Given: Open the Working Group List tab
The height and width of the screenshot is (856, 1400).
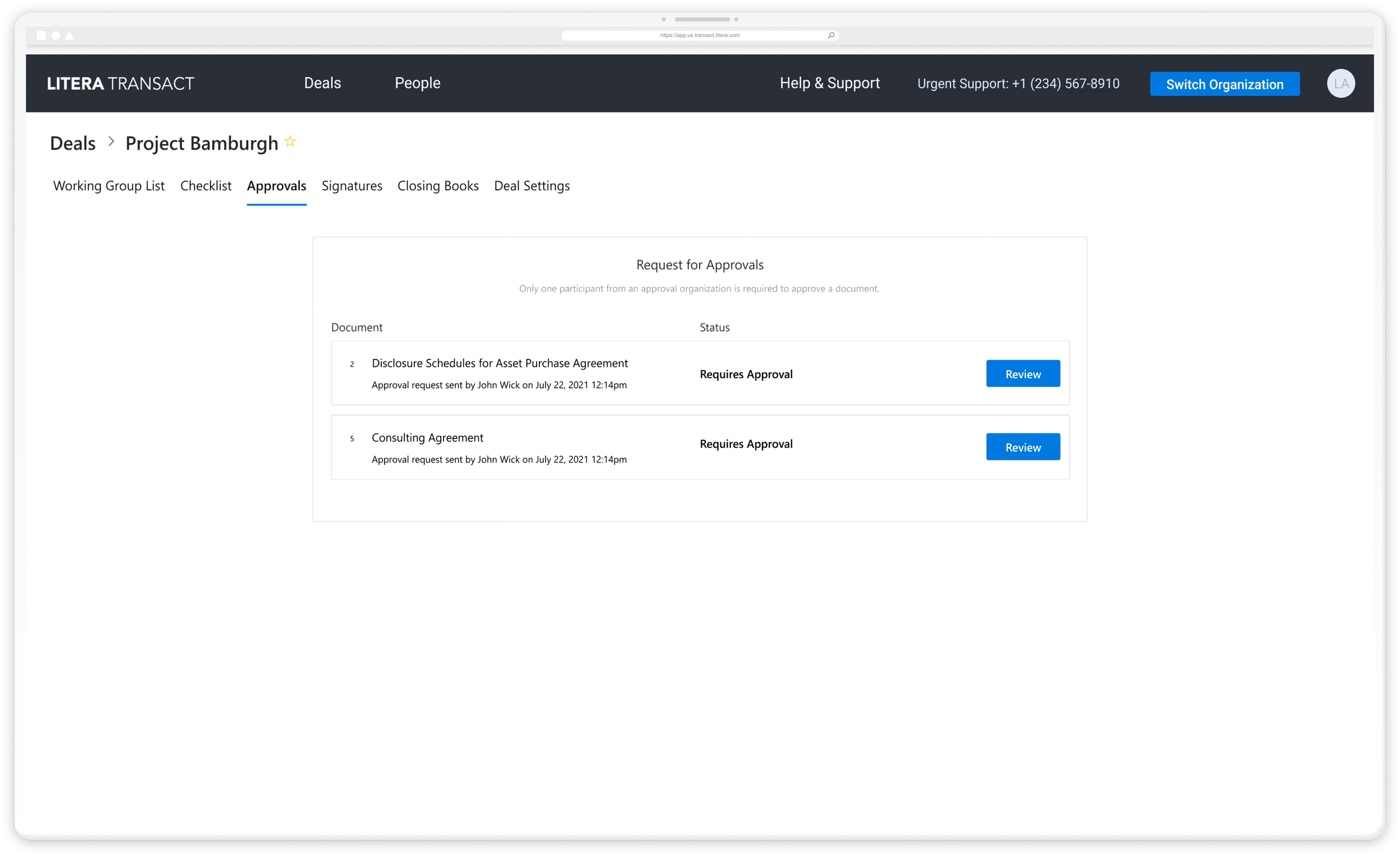Looking at the screenshot, I should [x=109, y=186].
